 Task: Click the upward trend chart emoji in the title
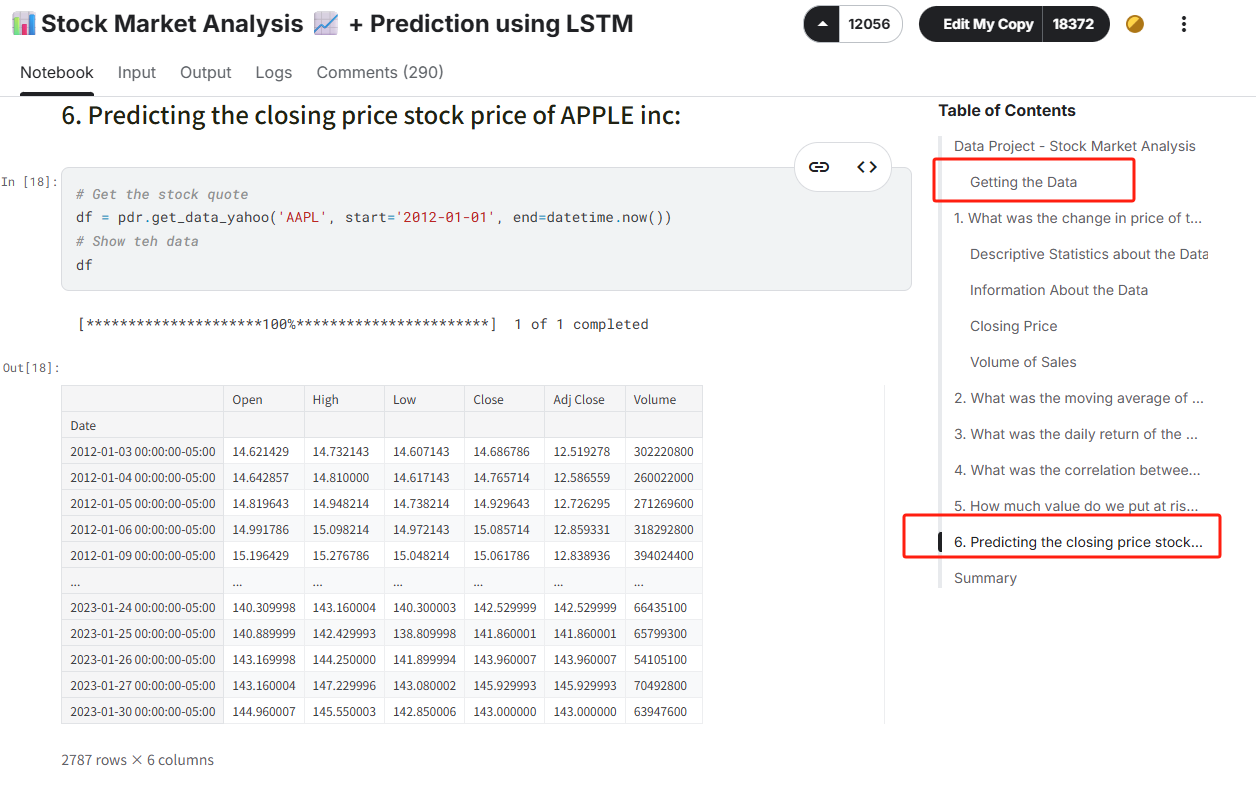coord(326,24)
